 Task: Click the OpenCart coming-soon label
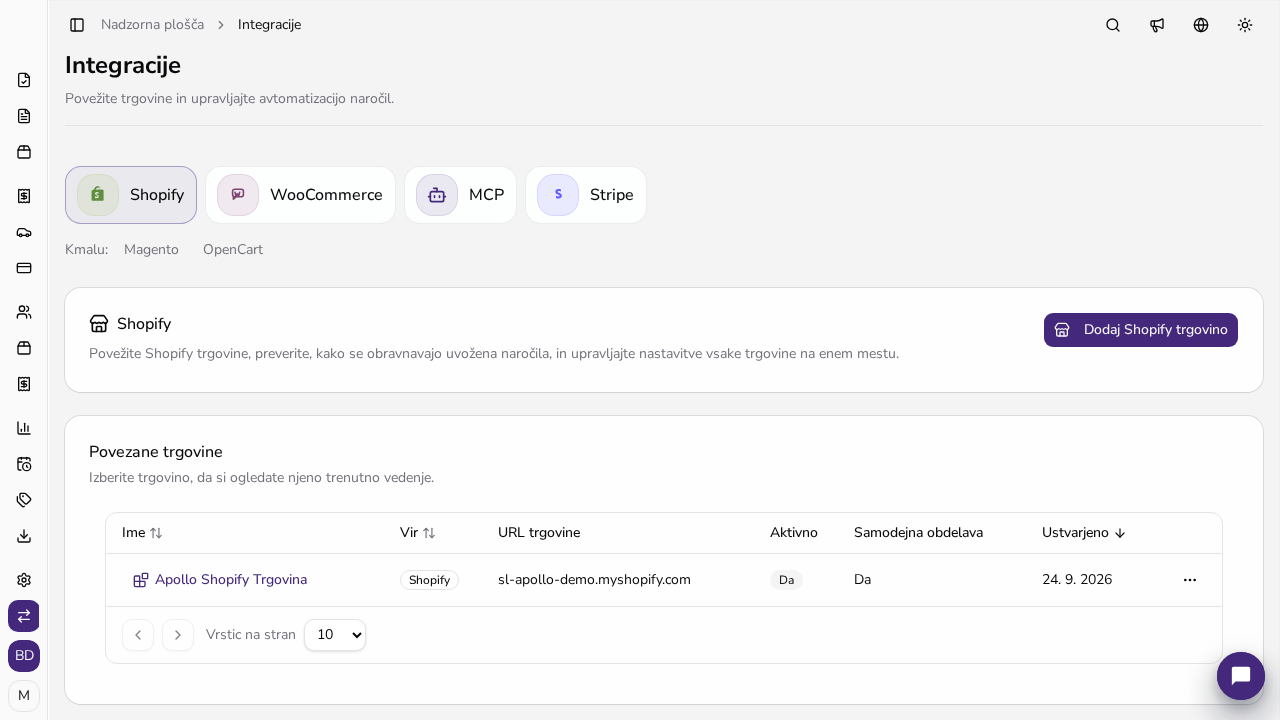[x=233, y=250]
